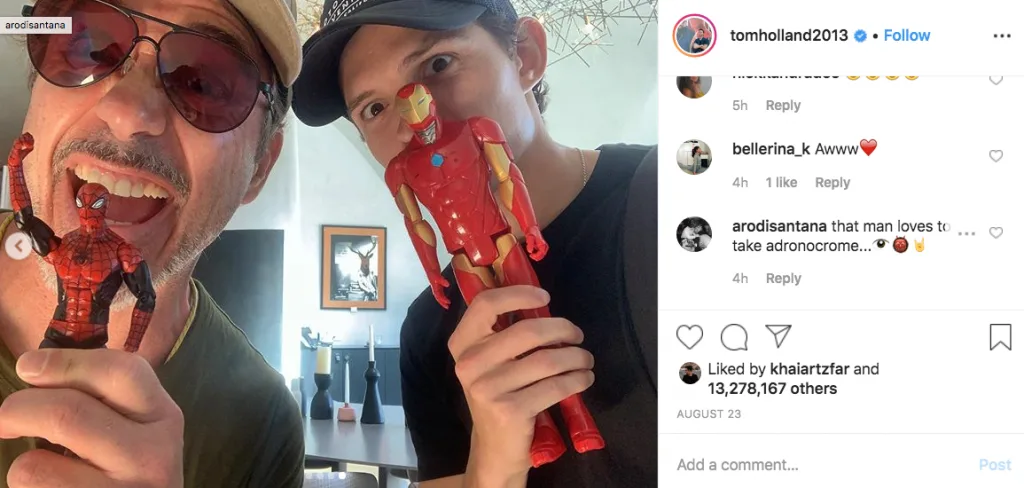Open comment options dots on arodisantana's comment

click(x=966, y=233)
